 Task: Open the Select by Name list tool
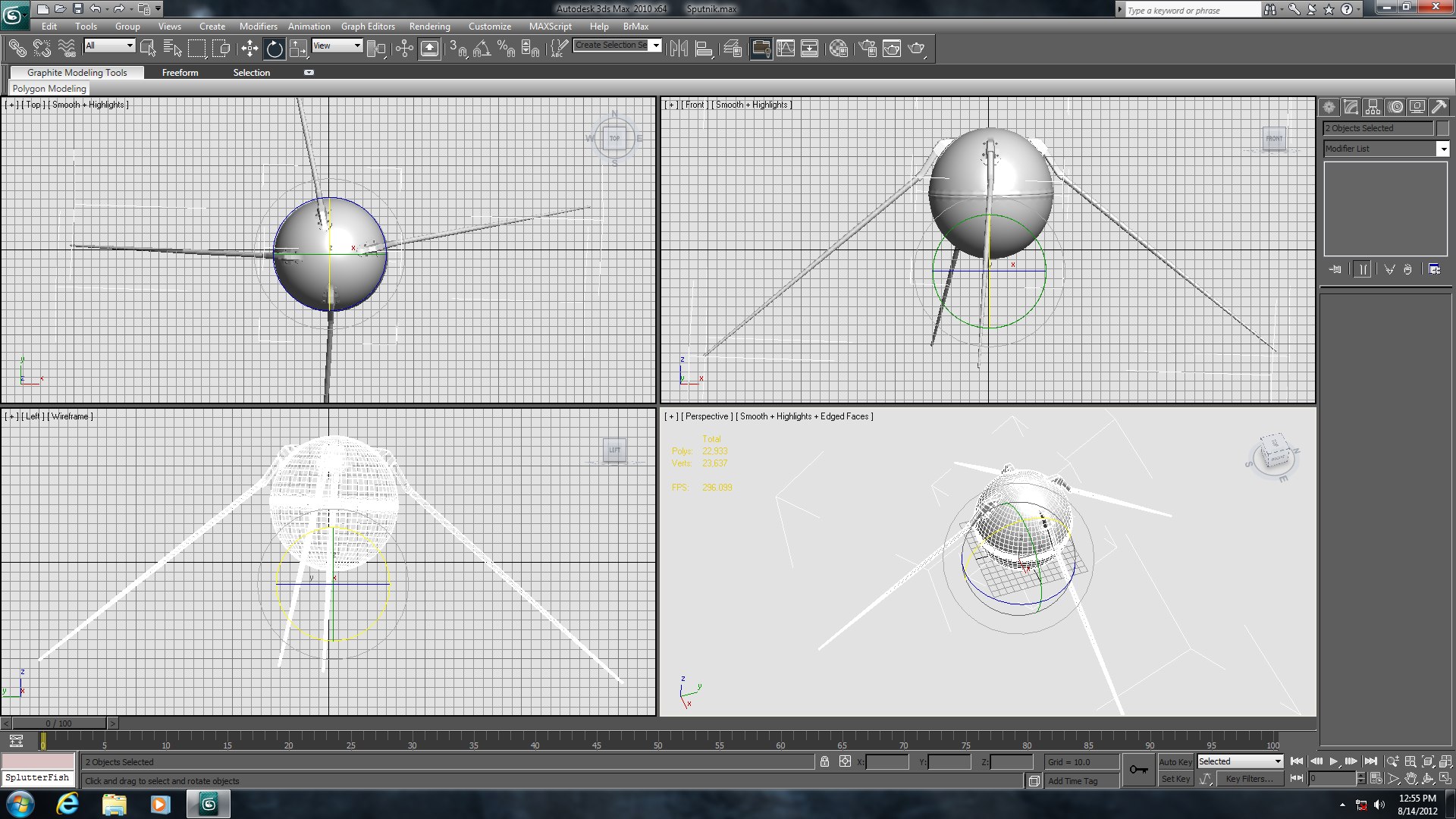pos(172,49)
